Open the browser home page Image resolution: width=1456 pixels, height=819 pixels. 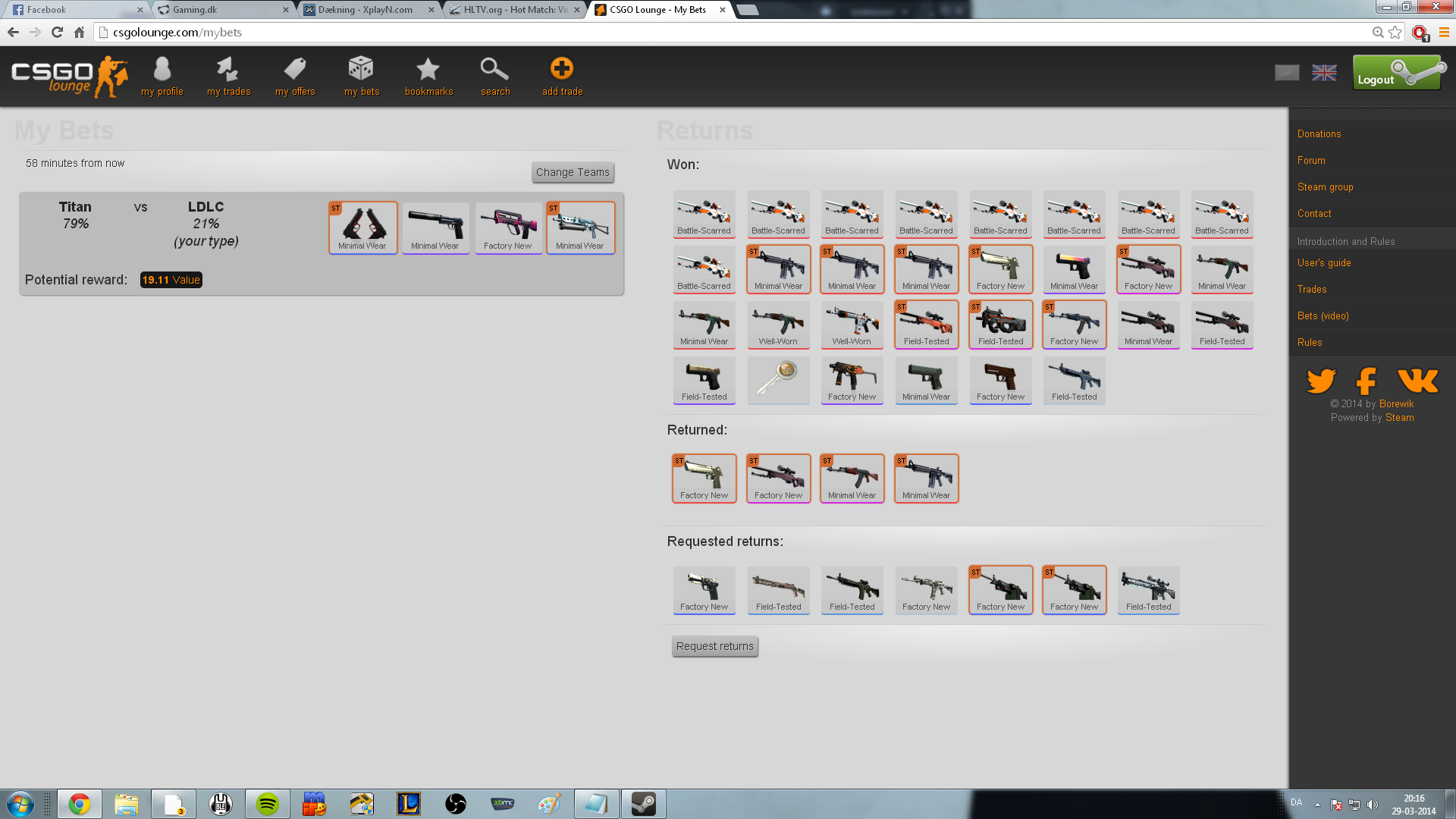[x=79, y=32]
